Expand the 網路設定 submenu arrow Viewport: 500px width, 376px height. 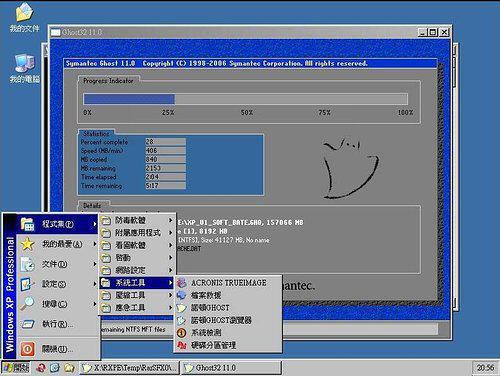[170, 270]
